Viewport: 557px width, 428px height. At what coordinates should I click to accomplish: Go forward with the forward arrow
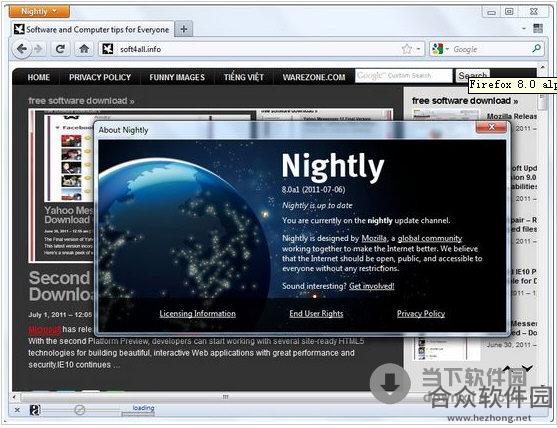coord(38,49)
